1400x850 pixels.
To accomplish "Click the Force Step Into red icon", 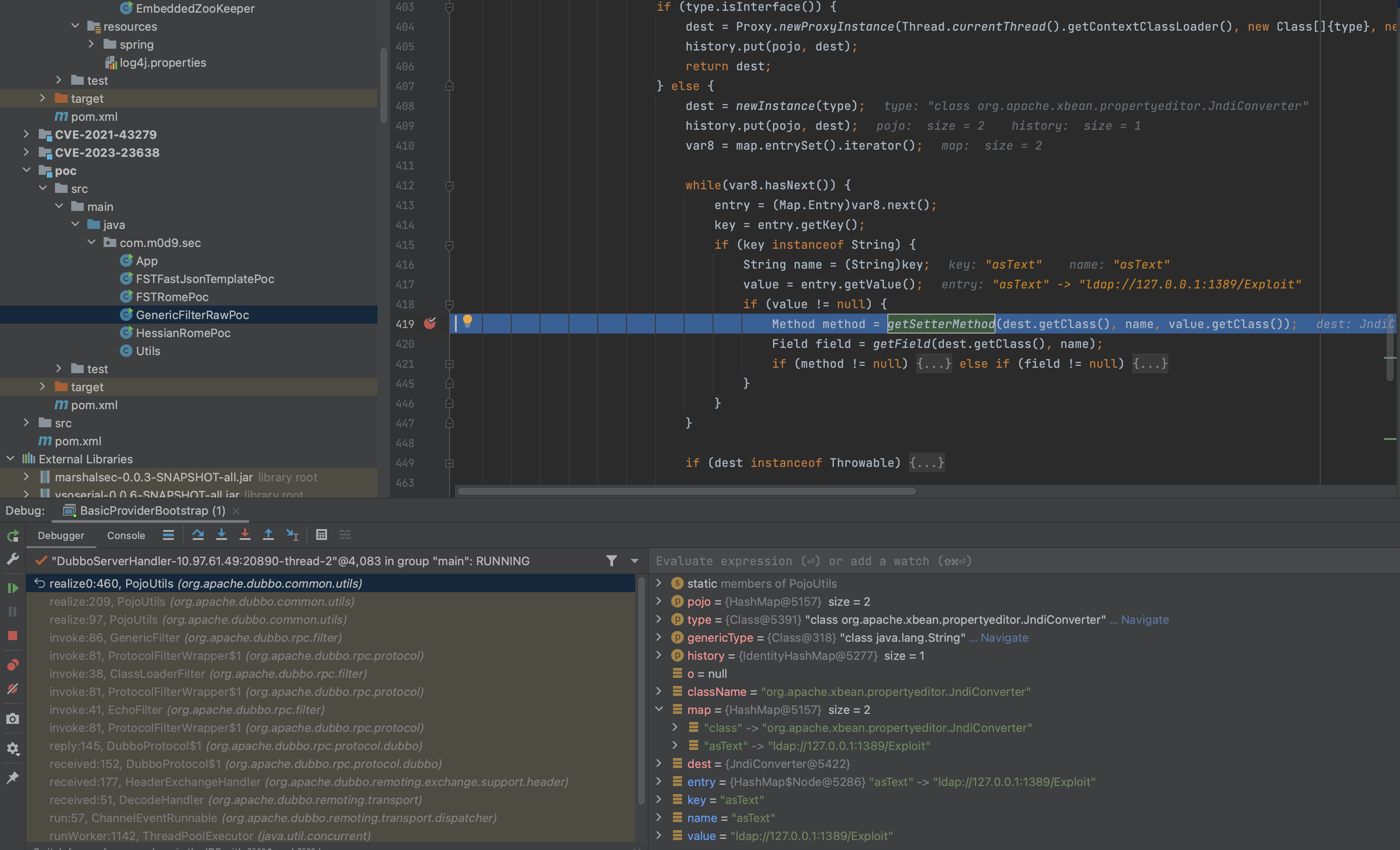I will coord(245,535).
